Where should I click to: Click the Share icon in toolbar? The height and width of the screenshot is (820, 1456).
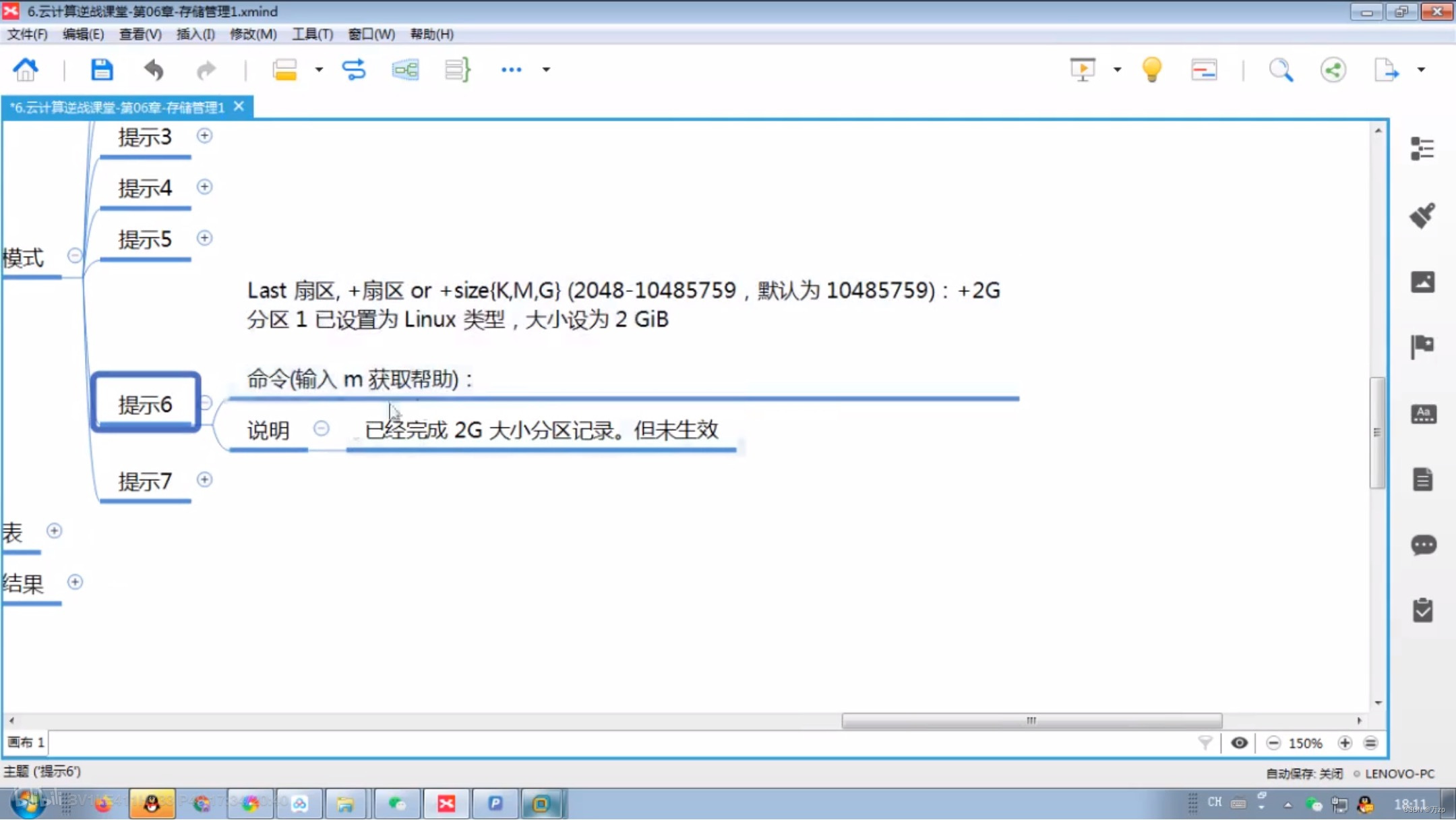click(1334, 70)
